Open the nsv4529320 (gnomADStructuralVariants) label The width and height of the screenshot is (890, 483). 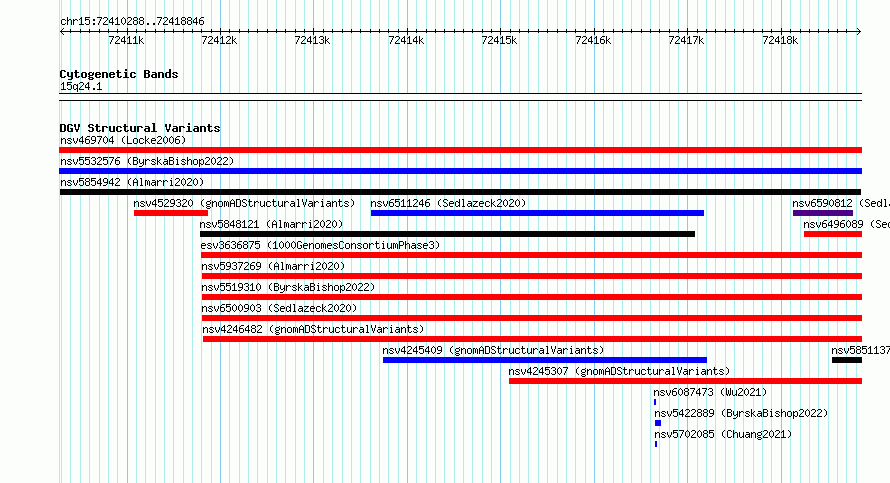(244, 203)
